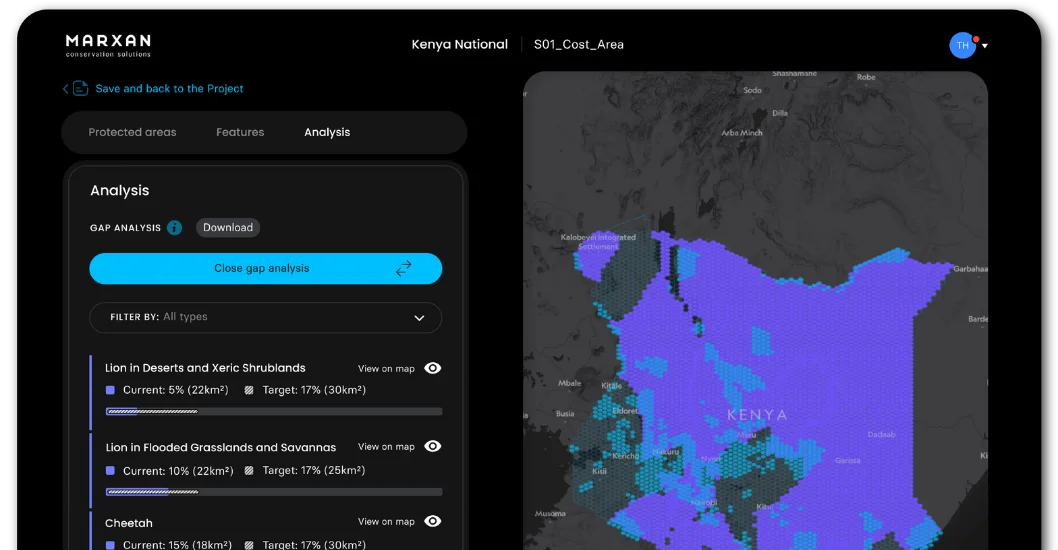The width and height of the screenshot is (1058, 550).
Task: Expand the user menu dropdown arrow
Action: (x=985, y=46)
